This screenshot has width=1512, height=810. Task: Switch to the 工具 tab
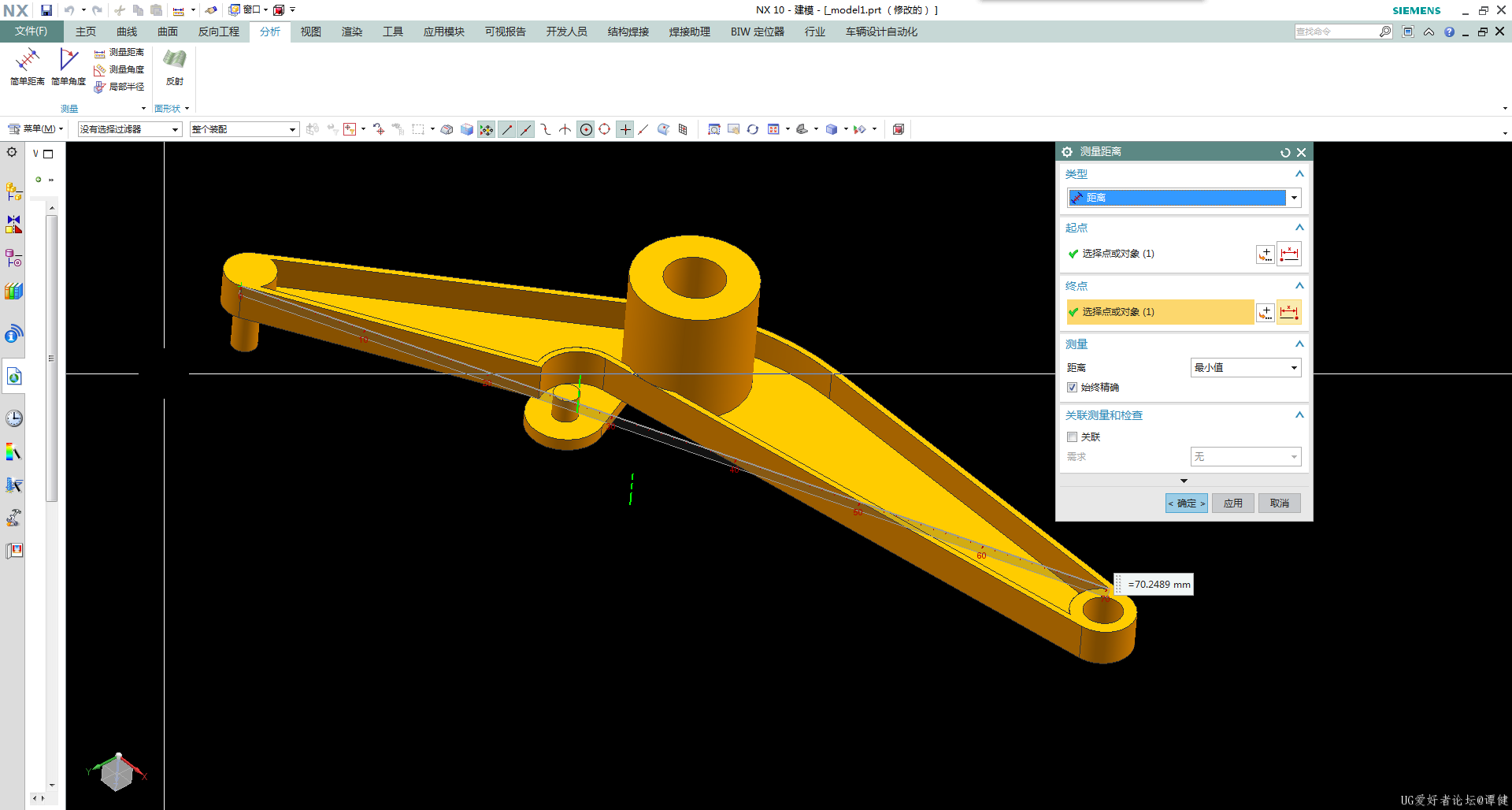point(393,32)
